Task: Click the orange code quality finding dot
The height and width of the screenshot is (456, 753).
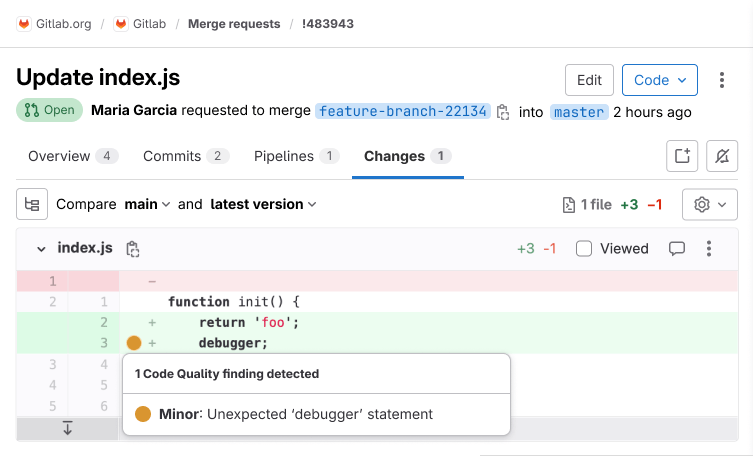Action: [134, 343]
